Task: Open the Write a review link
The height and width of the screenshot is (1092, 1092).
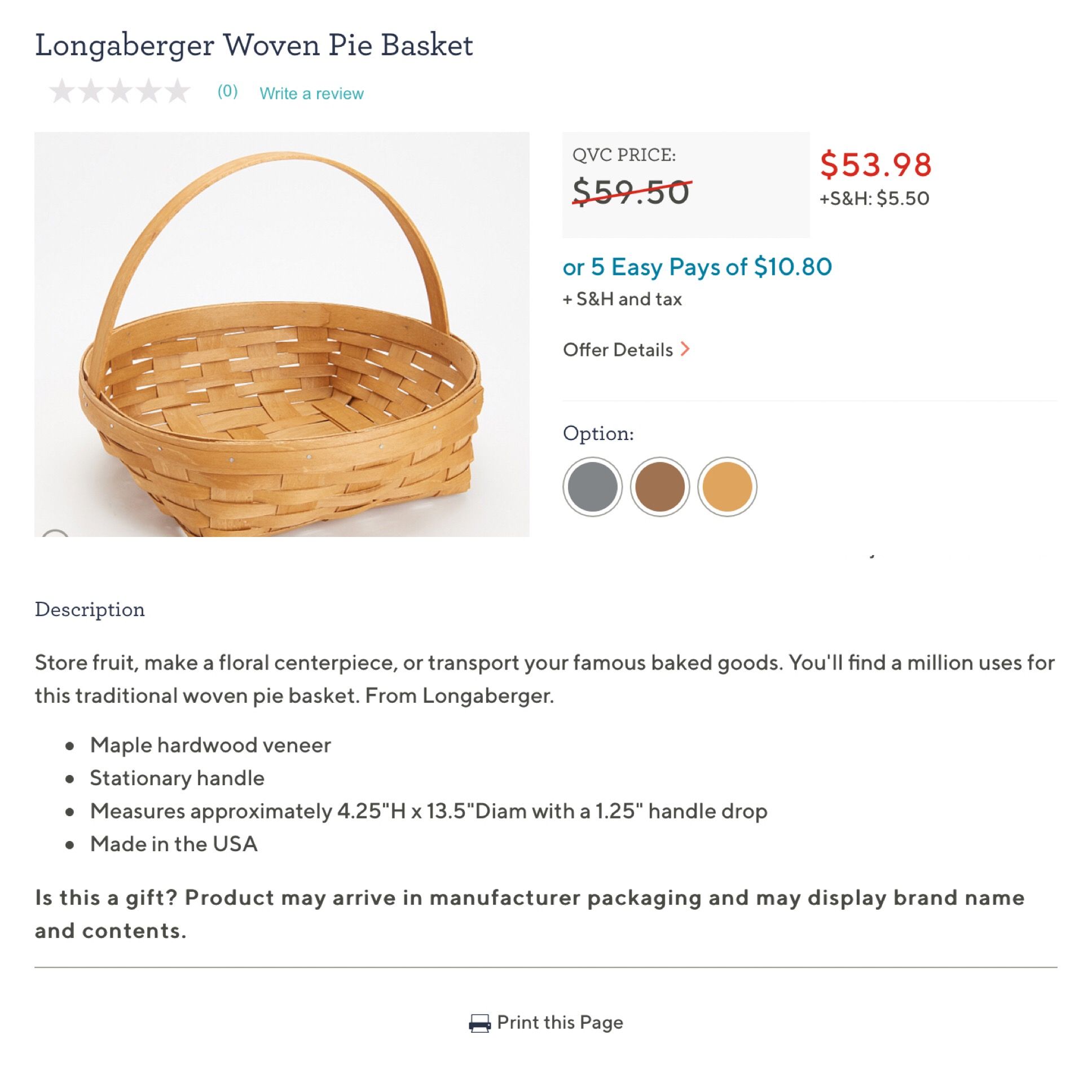Action: [x=311, y=93]
